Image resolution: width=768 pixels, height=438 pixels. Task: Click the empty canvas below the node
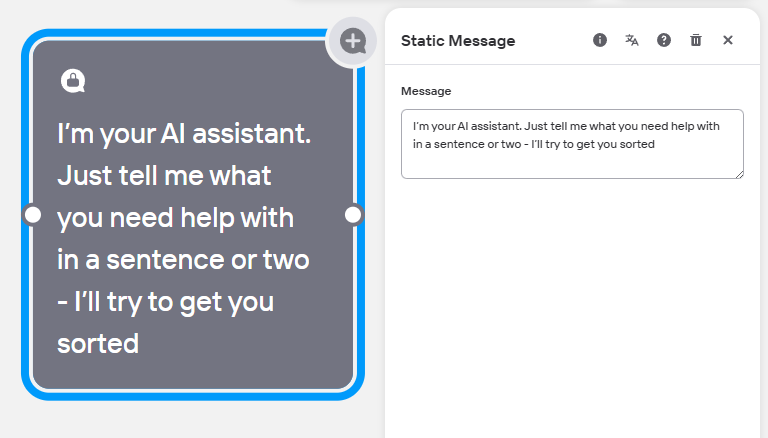(x=192, y=420)
